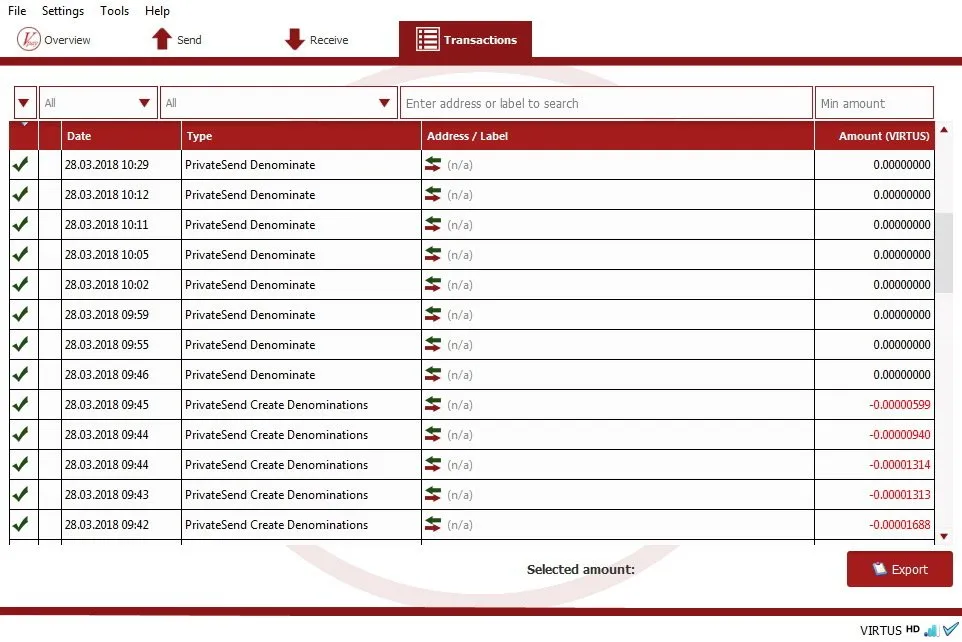Open the Tools menu
The height and width of the screenshot is (642, 962).
pos(115,10)
